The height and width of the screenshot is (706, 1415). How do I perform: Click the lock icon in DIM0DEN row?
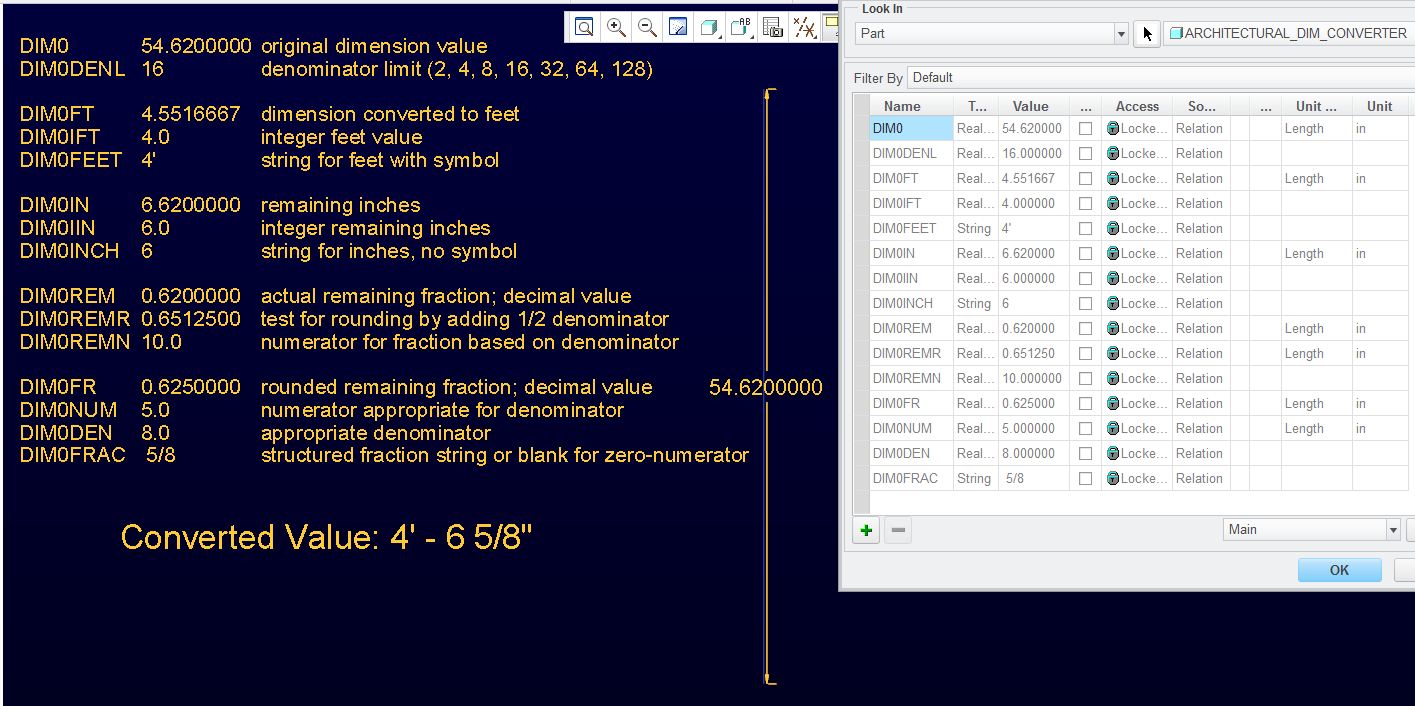coord(1112,453)
